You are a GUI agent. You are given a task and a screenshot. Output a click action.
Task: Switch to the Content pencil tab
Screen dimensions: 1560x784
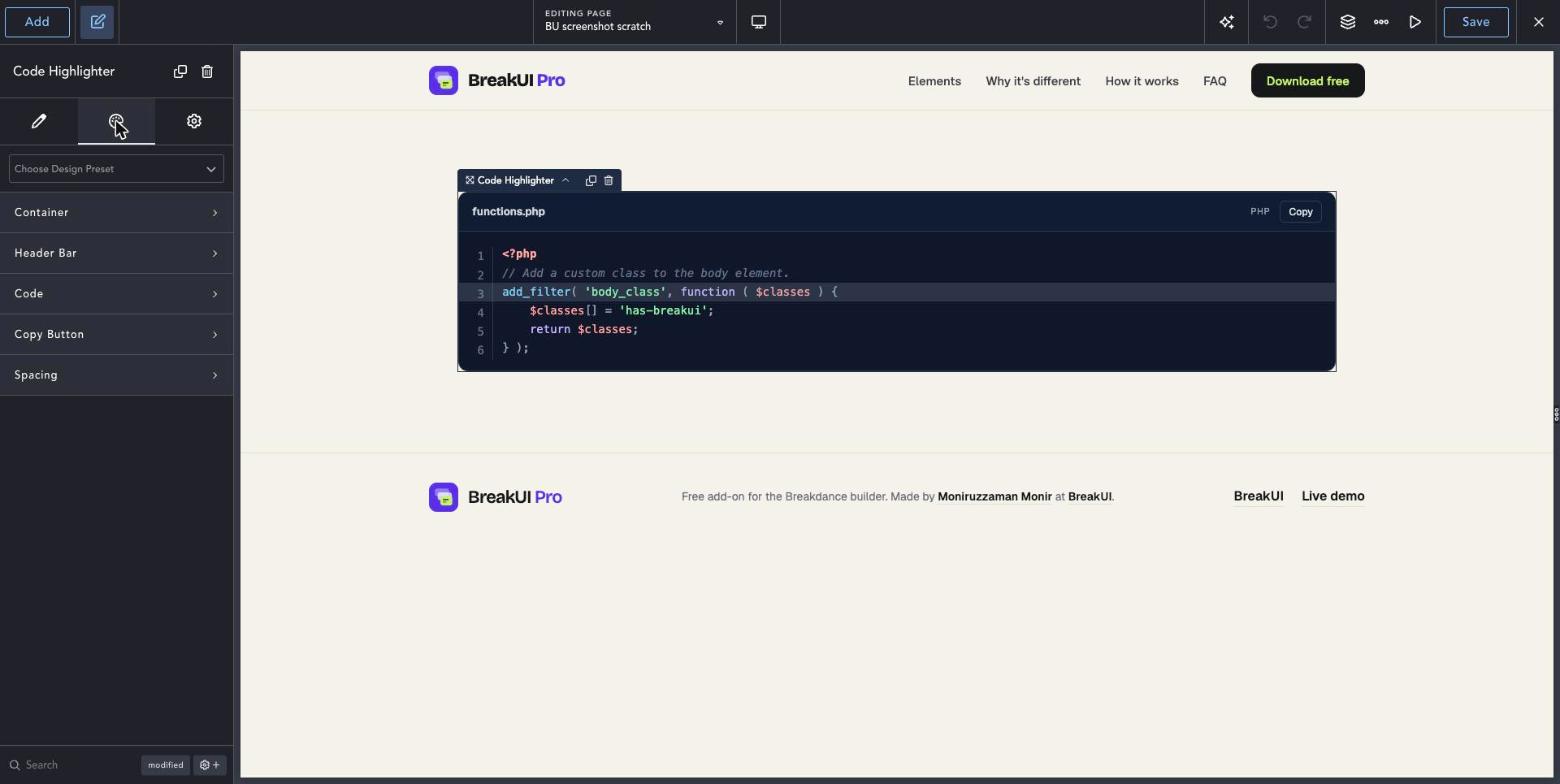pos(39,121)
